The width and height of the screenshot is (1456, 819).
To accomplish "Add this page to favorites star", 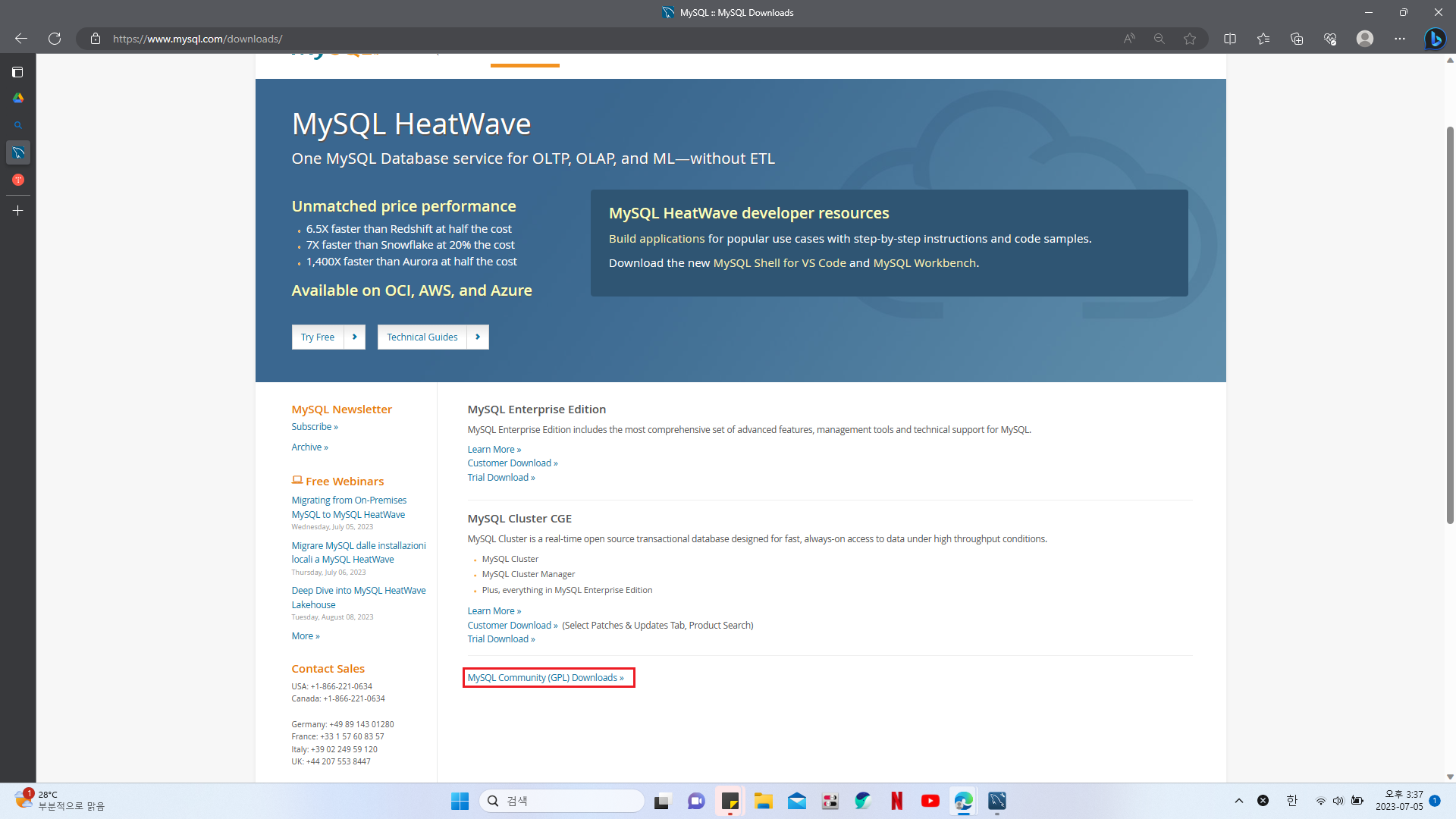I will [x=1190, y=39].
